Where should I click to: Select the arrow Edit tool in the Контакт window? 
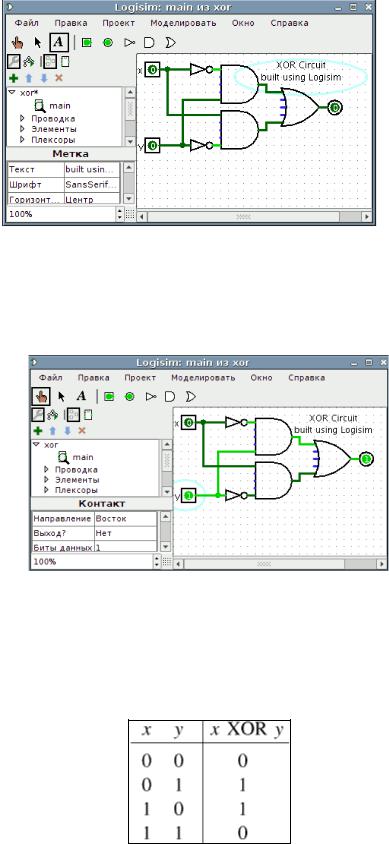tap(61, 397)
